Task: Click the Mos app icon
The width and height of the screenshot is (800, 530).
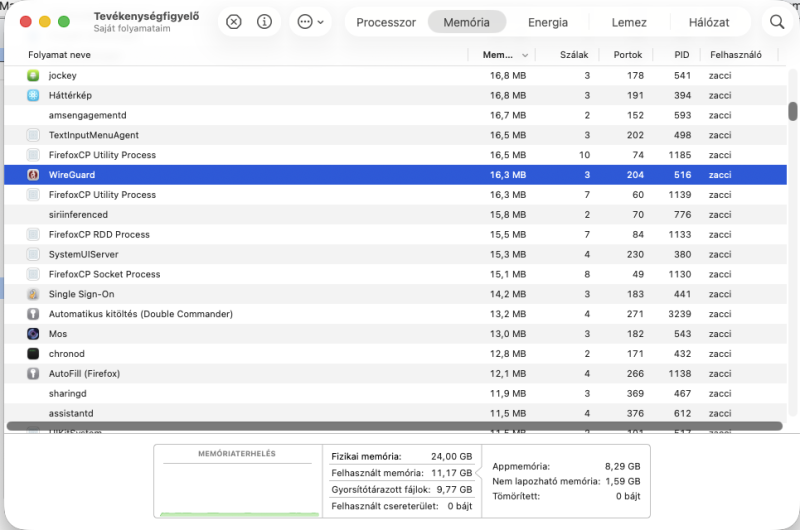Action: point(33,334)
